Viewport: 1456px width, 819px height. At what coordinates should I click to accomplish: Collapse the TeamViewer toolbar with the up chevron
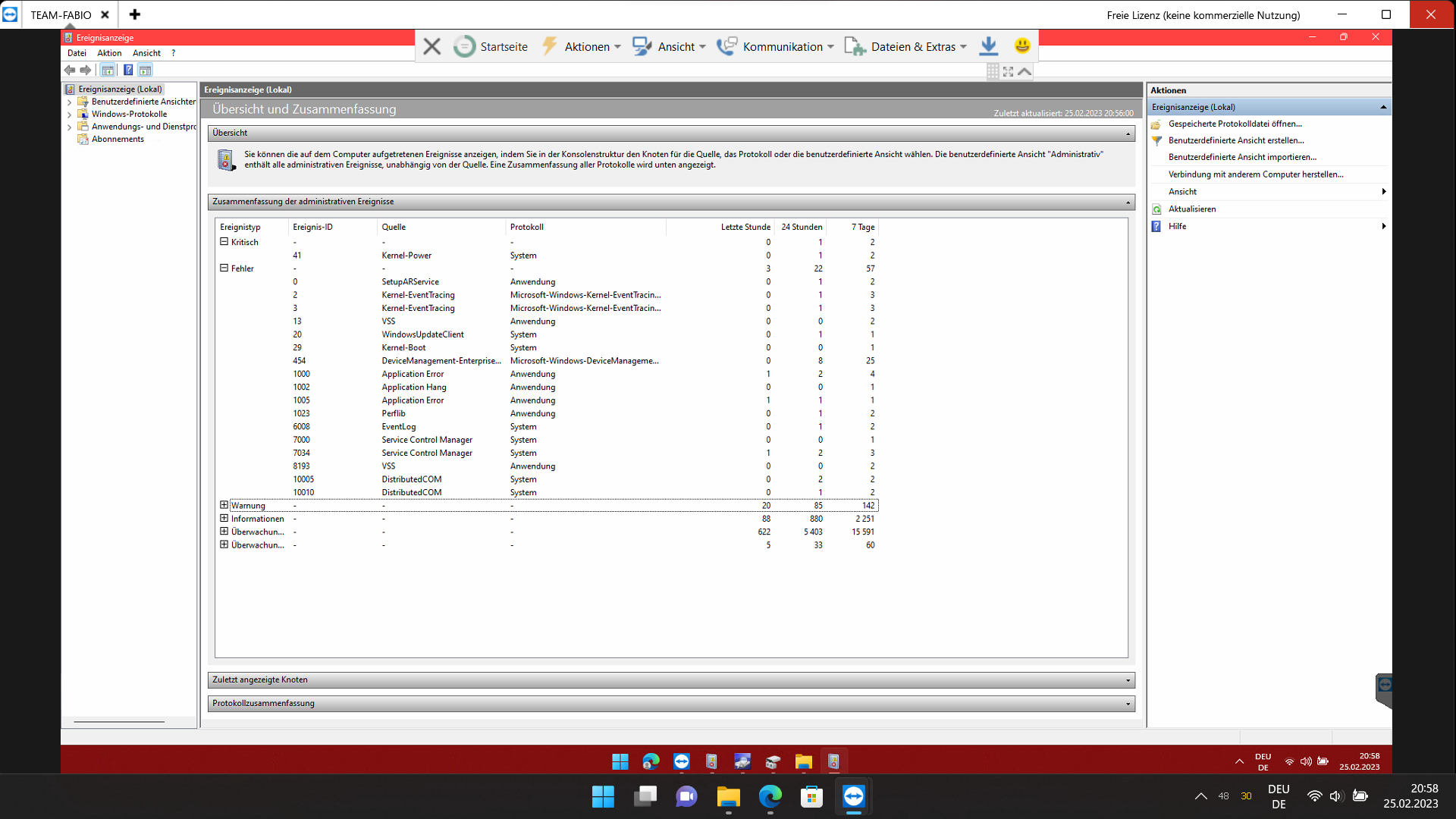[1025, 71]
